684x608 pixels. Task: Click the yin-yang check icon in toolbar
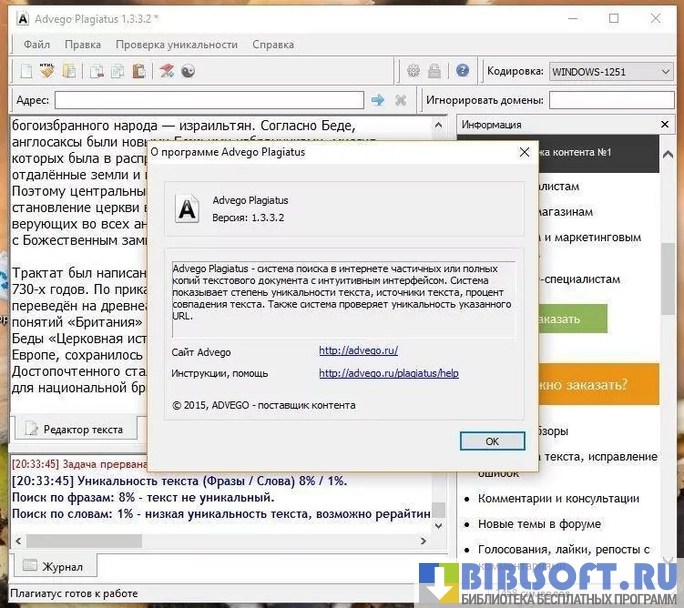[188, 71]
